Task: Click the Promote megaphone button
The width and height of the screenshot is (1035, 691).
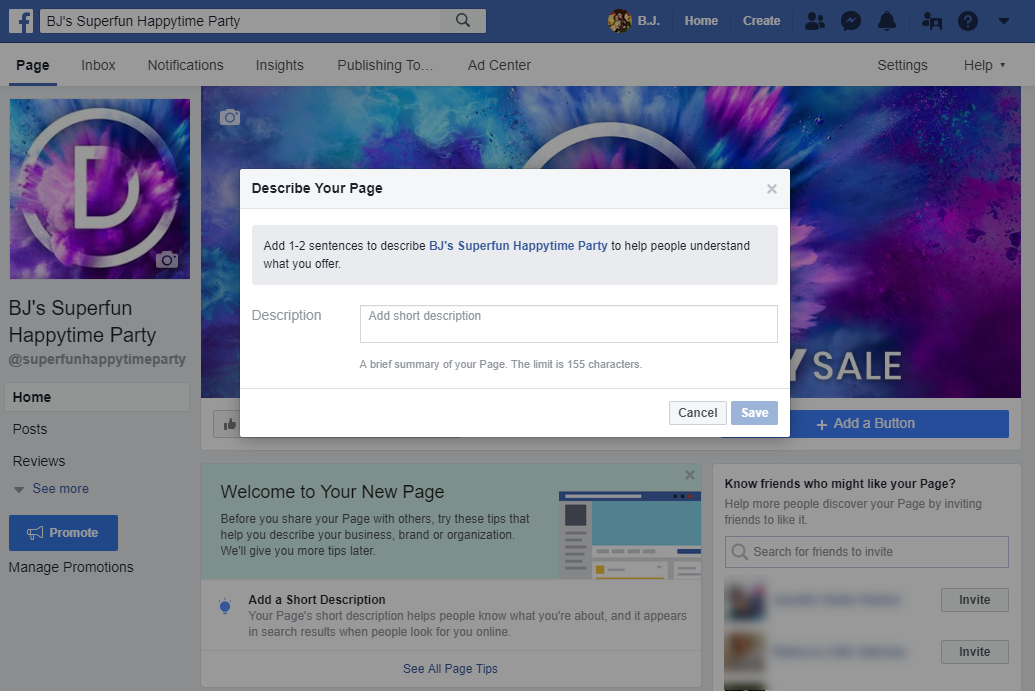Action: point(63,532)
